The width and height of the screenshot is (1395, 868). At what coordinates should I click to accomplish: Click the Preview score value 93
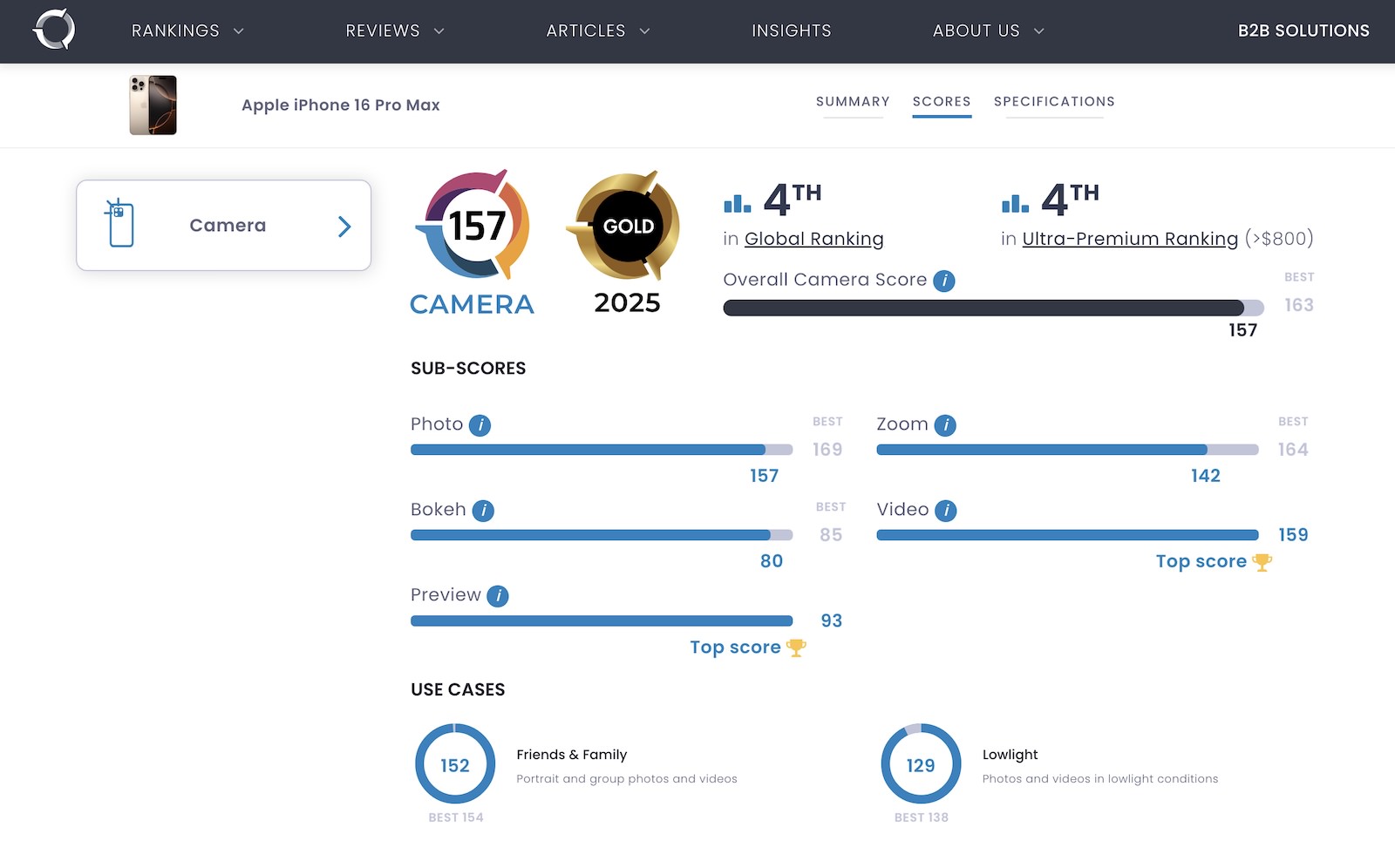pos(831,620)
